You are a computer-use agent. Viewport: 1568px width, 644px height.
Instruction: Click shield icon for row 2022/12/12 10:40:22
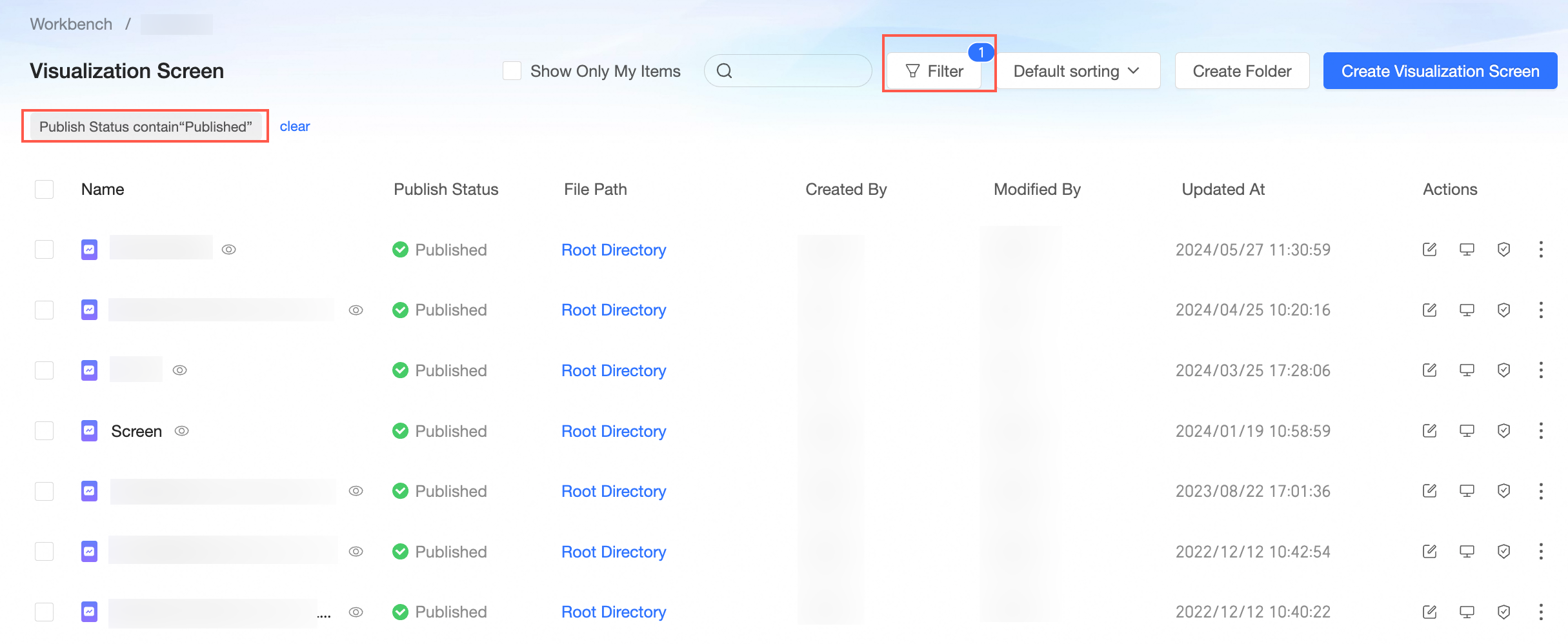pos(1503,612)
